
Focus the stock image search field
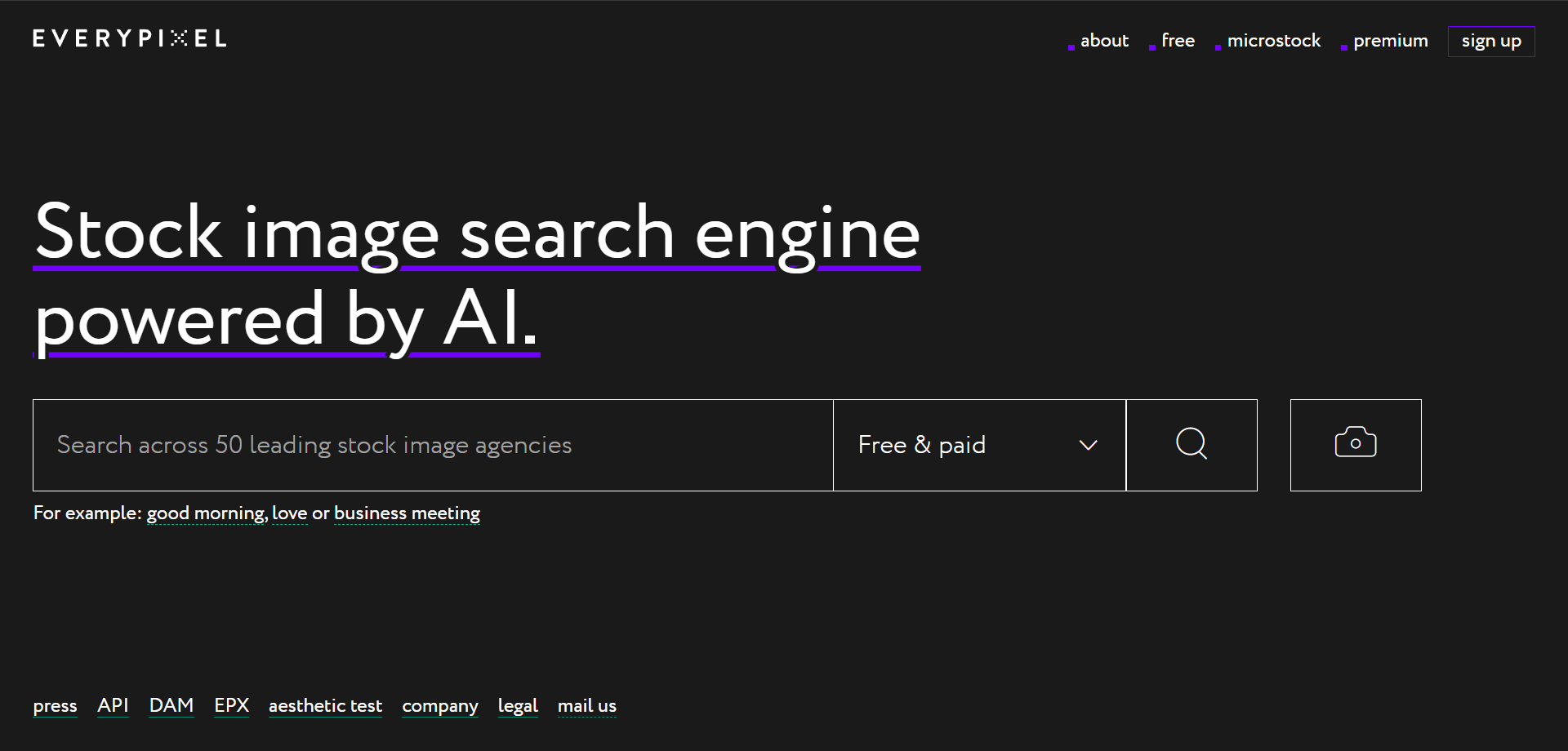(x=433, y=445)
